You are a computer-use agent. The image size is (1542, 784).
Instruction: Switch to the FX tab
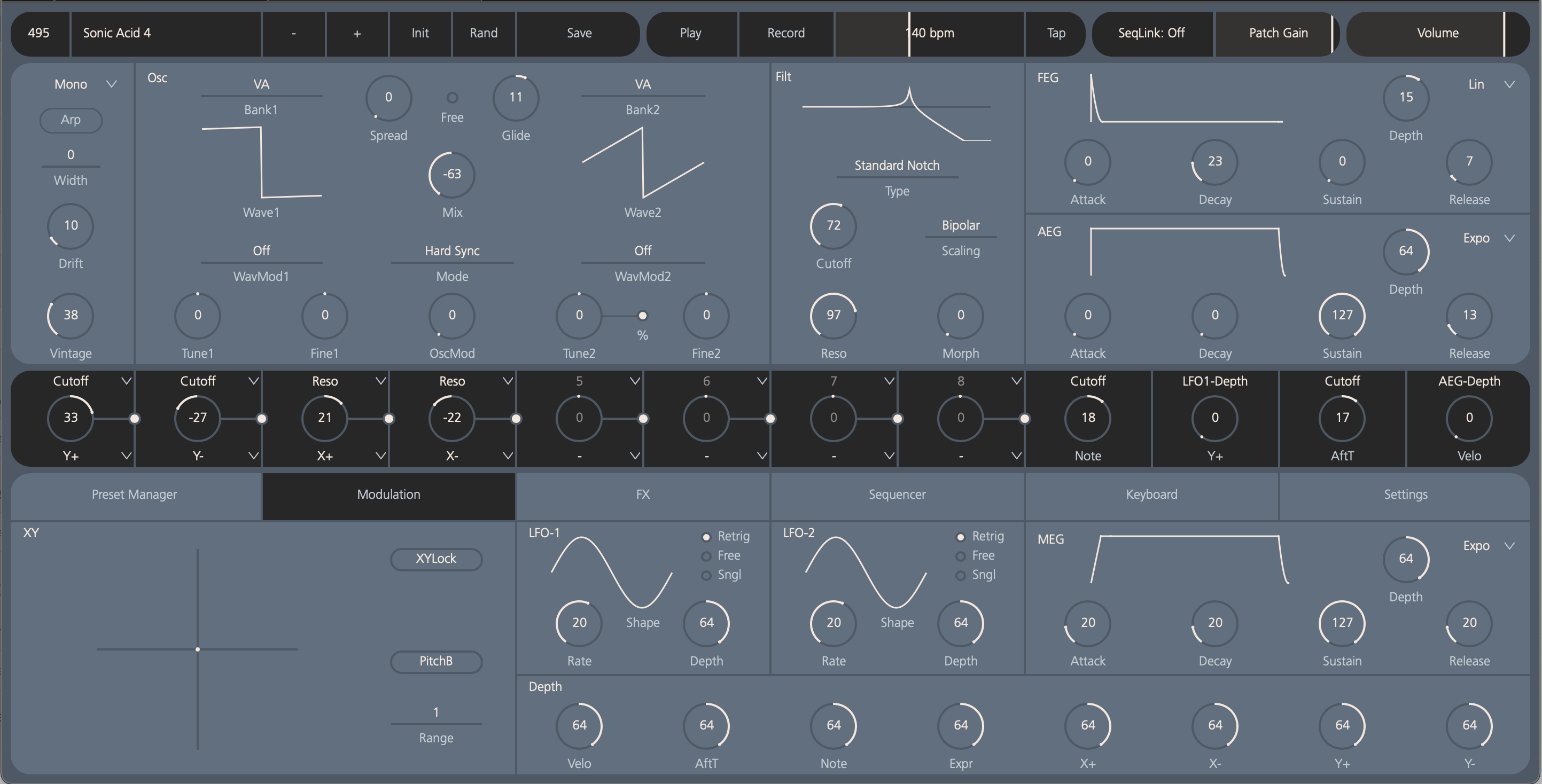642,495
